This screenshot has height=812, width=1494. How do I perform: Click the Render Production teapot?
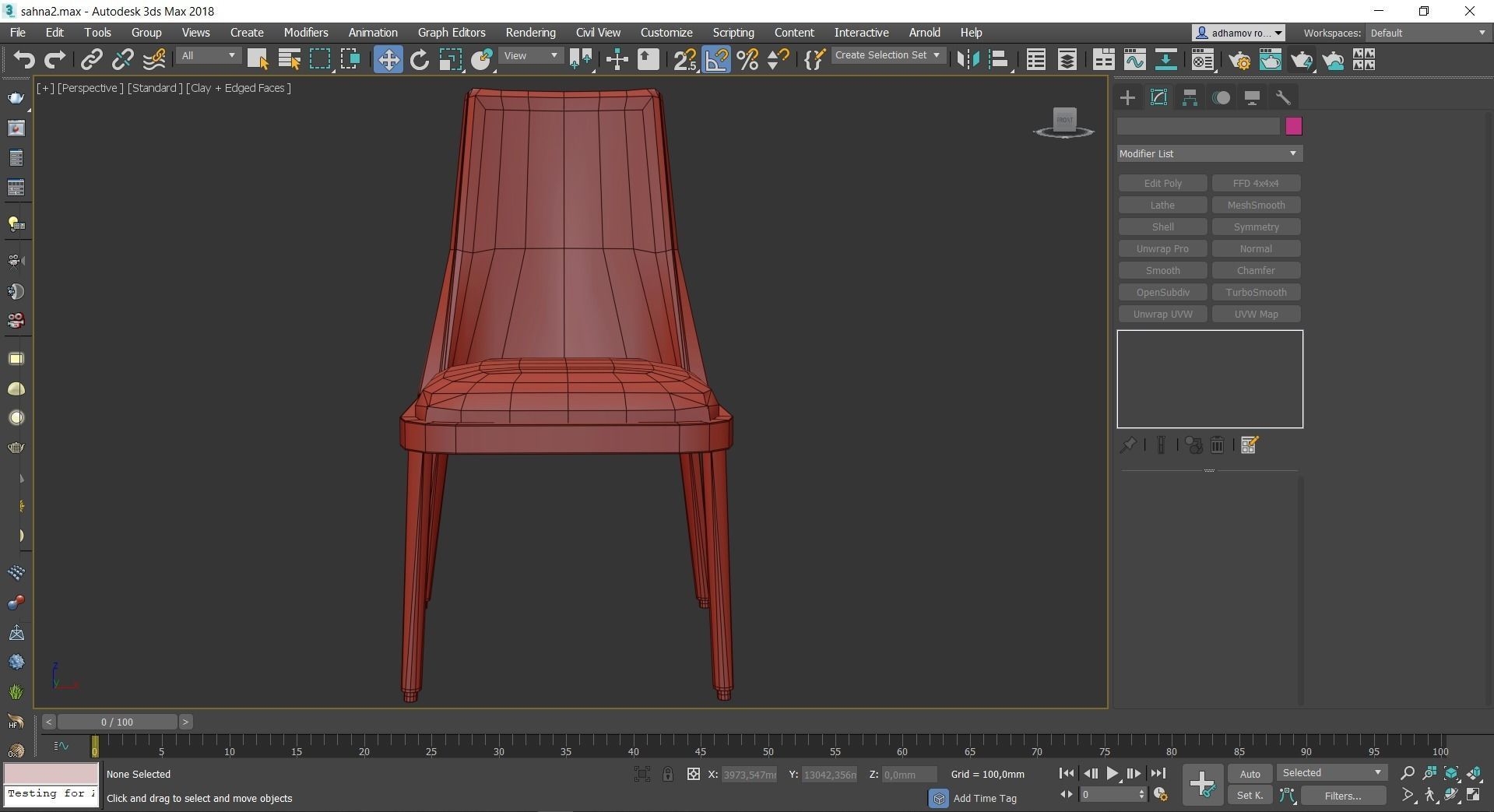1302,60
